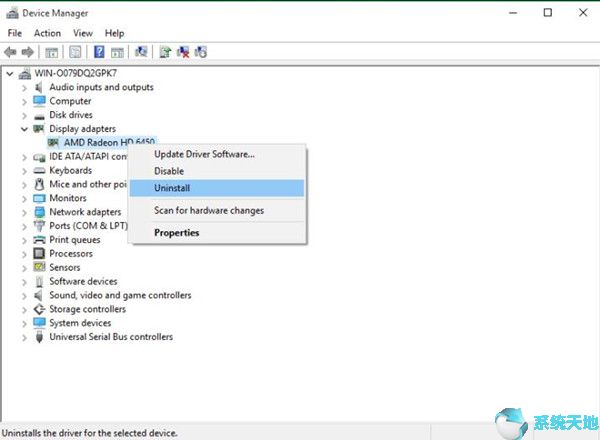Click the Back arrow in the toolbar

(11, 52)
